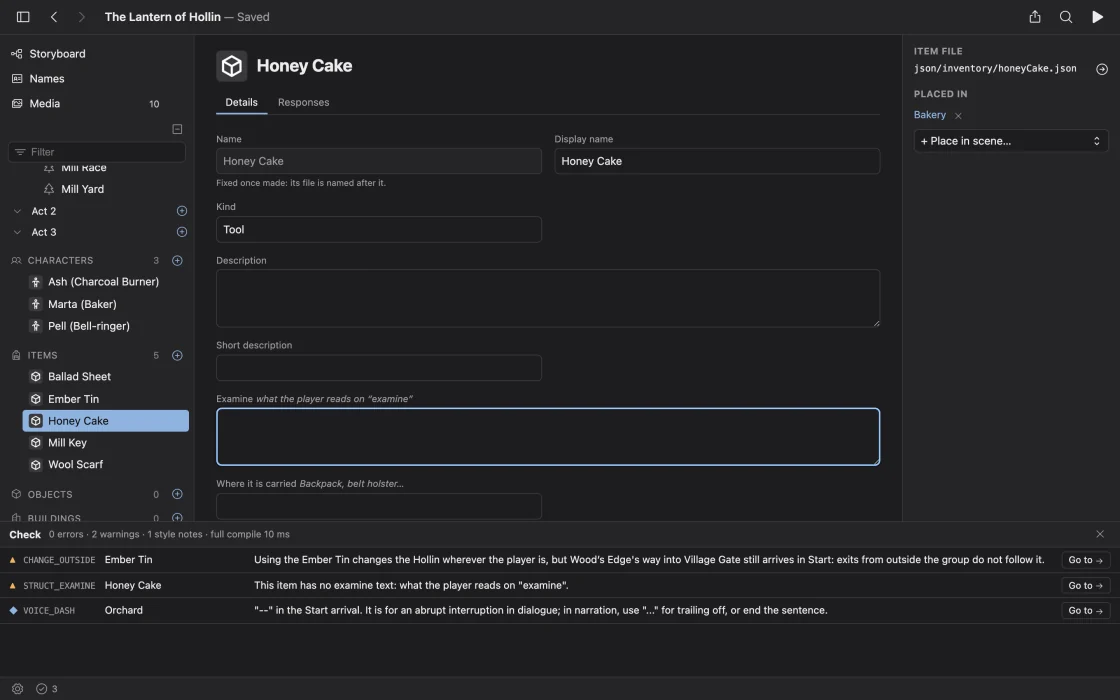
Task: Open the Storyboard view
Action: [57, 54]
